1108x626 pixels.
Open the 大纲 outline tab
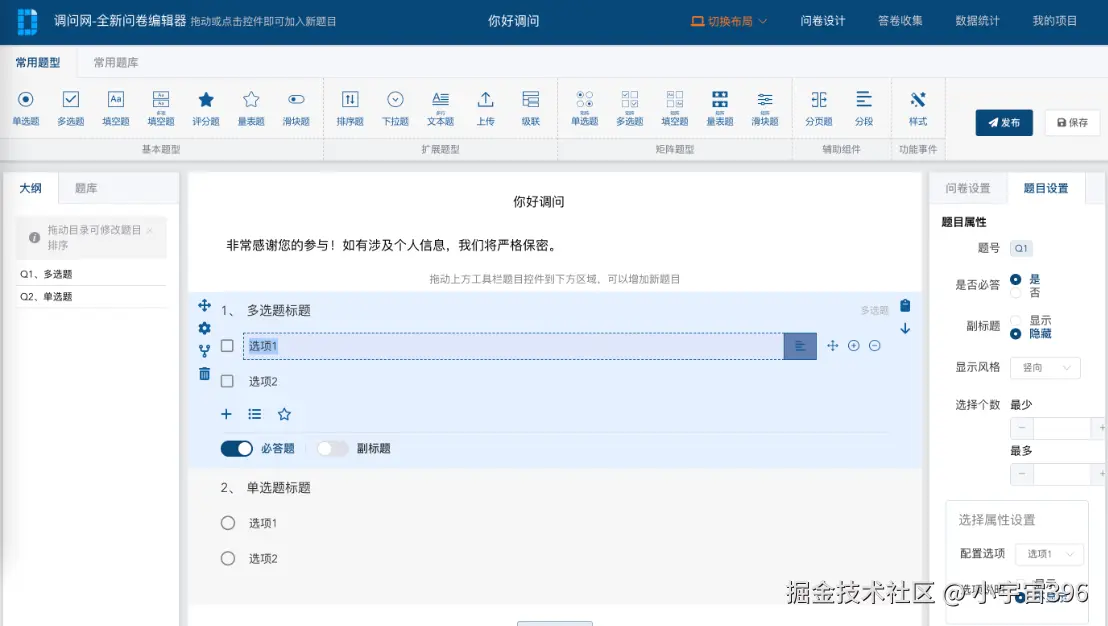30,188
